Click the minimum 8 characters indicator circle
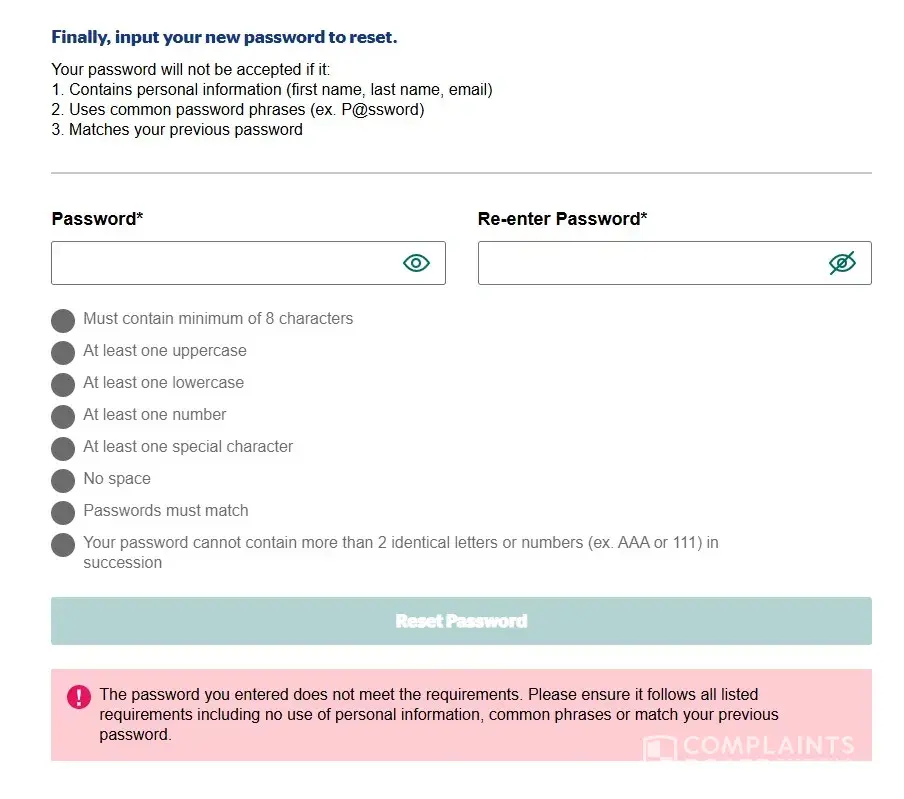The height and width of the screenshot is (799, 904). click(x=63, y=321)
